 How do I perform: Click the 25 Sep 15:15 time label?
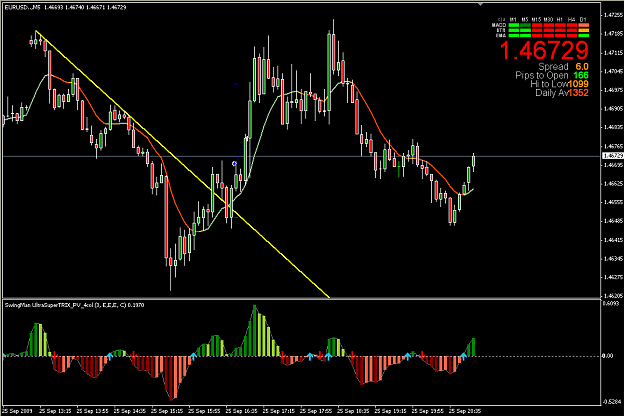click(x=167, y=410)
